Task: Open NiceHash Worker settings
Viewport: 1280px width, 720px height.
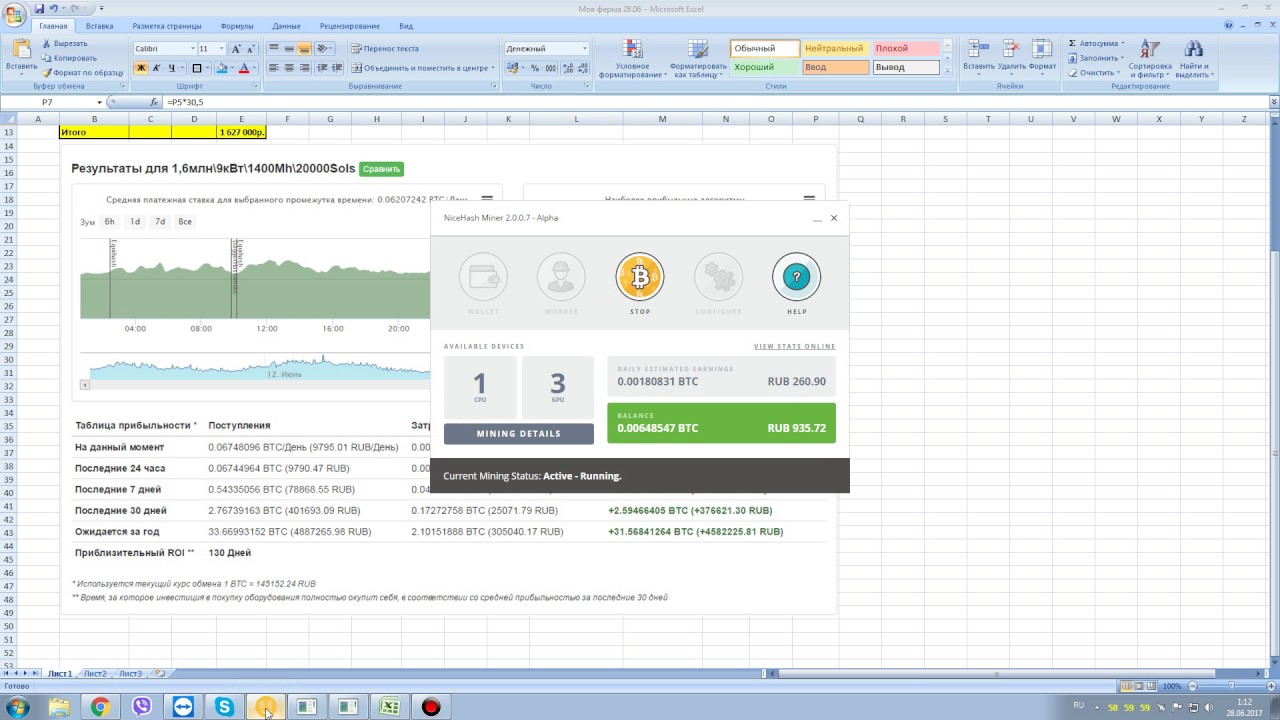Action: point(561,282)
